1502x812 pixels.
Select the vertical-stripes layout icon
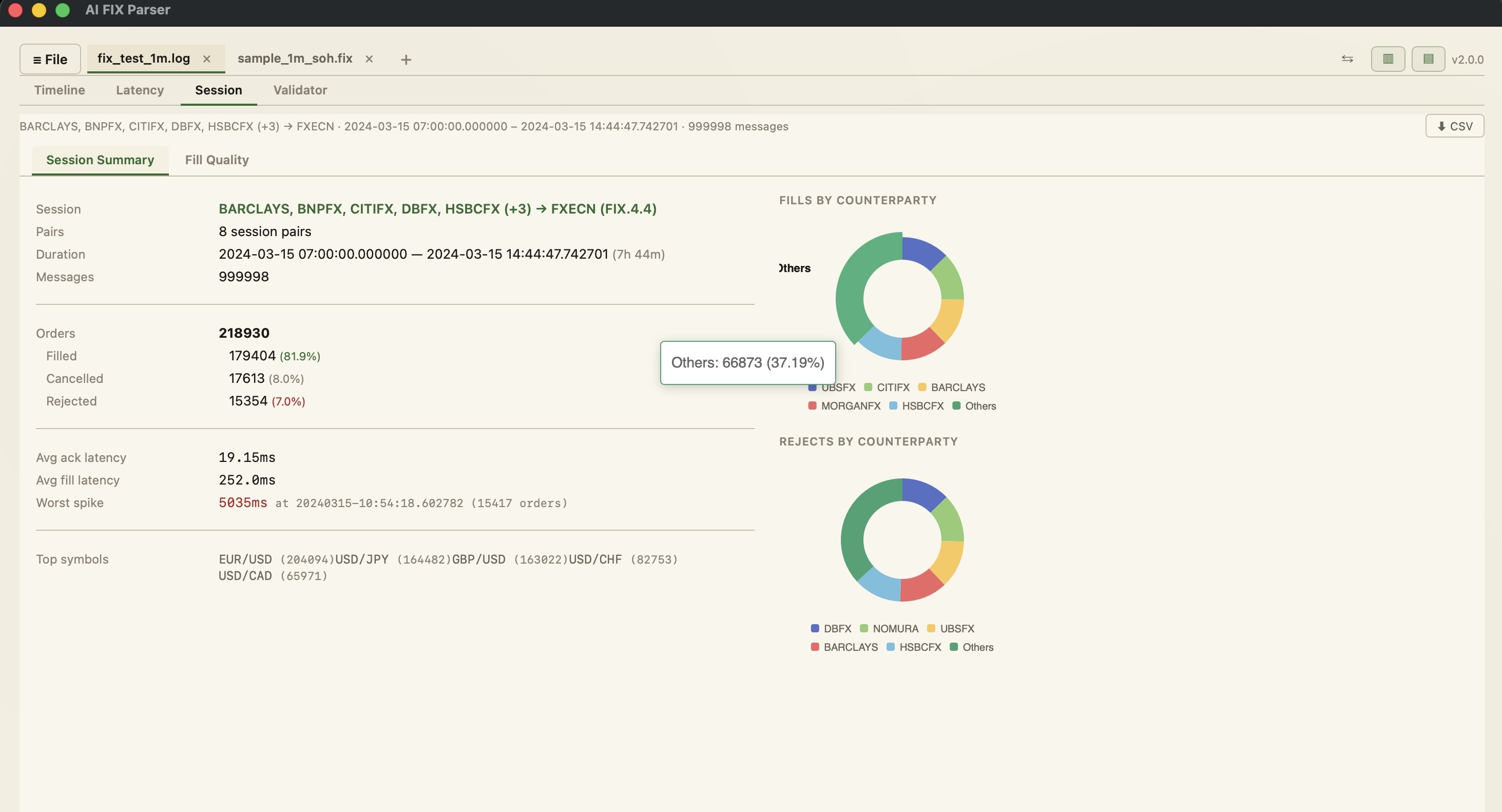[1388, 59]
